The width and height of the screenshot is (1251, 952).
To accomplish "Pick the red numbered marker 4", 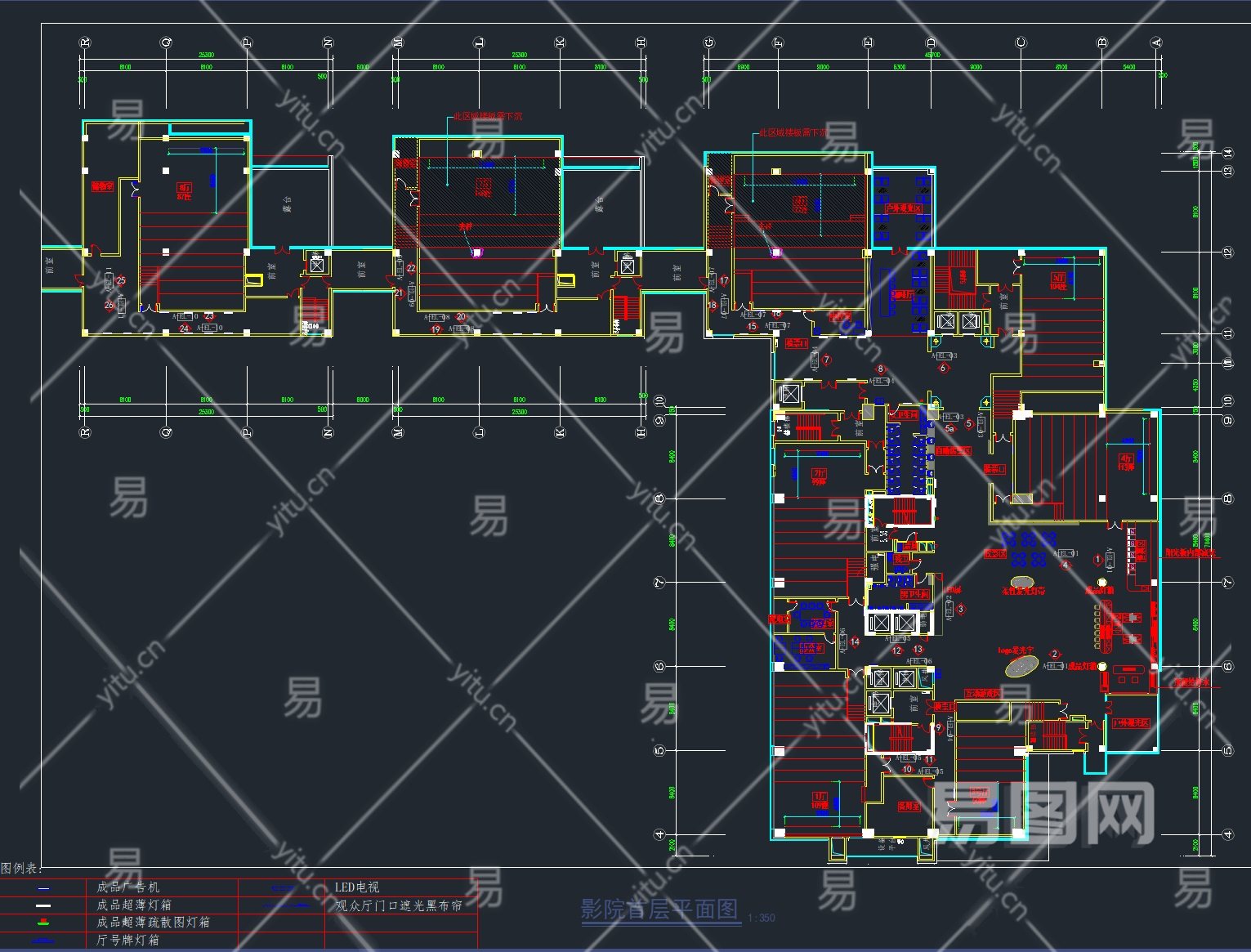I will click(x=1065, y=565).
